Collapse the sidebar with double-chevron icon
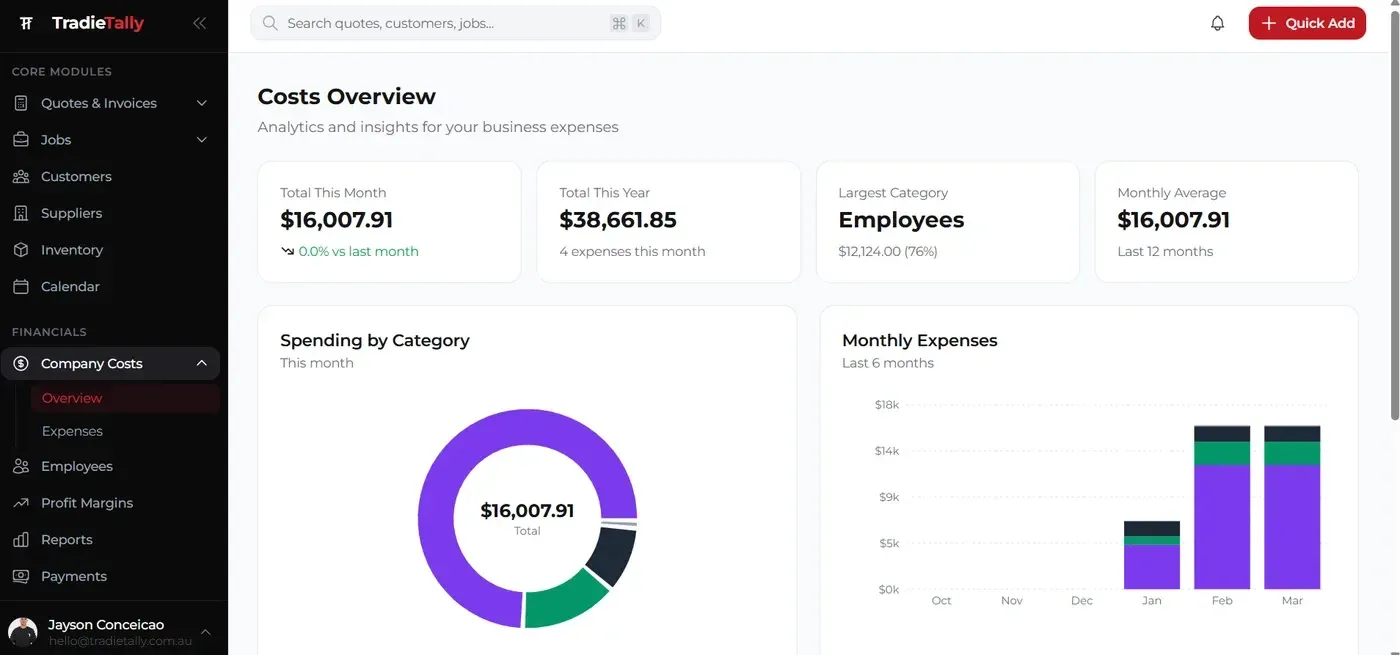The height and width of the screenshot is (655, 1400). point(199,23)
